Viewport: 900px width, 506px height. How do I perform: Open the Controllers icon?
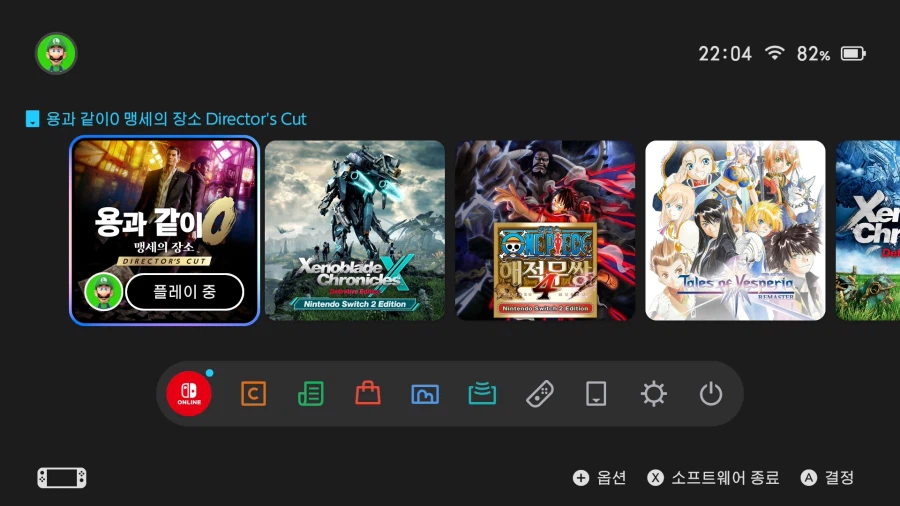pyautogui.click(x=540, y=394)
